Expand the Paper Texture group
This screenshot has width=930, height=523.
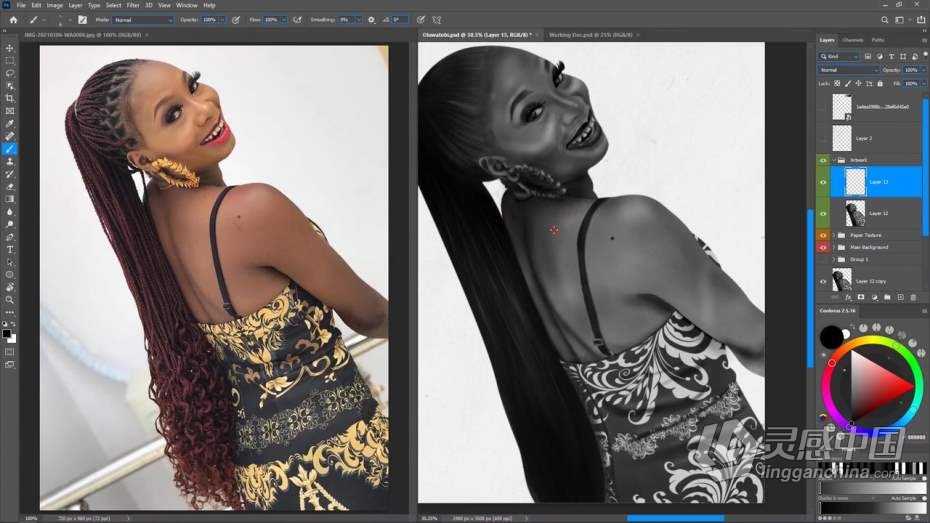click(834, 235)
